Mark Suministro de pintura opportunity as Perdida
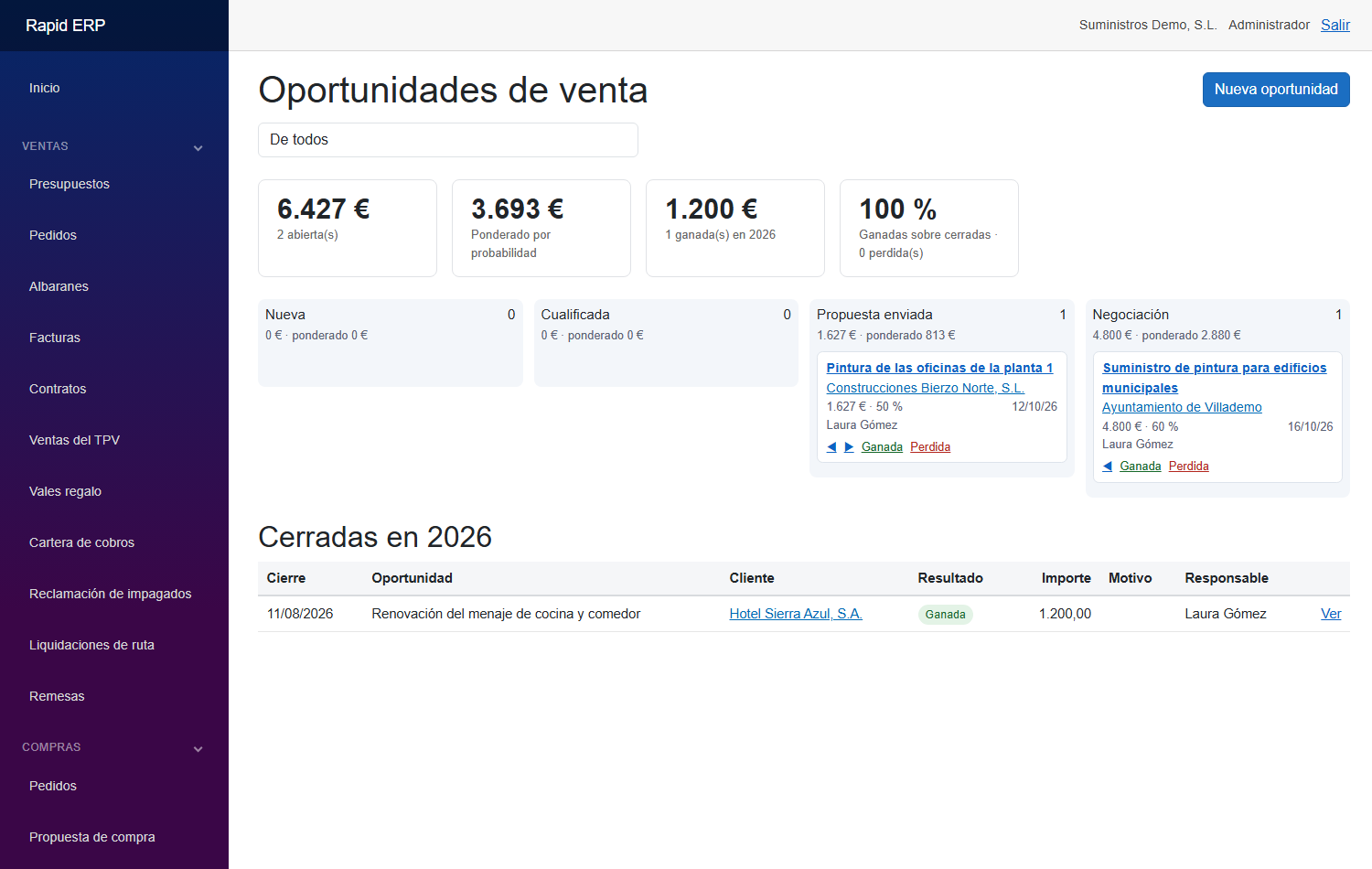Screen dimensions: 1372x869 tap(1188, 467)
